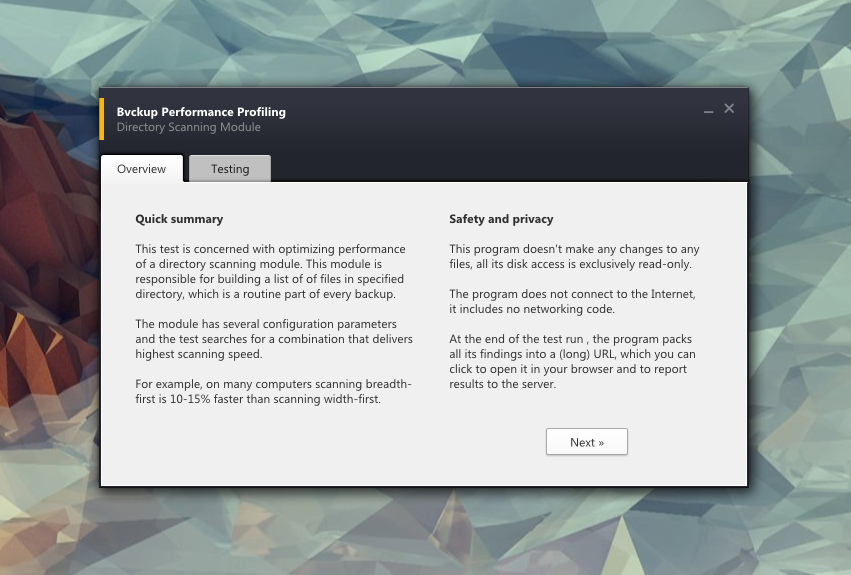The height and width of the screenshot is (575, 851).
Task: Click the Bvckup Performance Profiling title
Action: pos(201,112)
